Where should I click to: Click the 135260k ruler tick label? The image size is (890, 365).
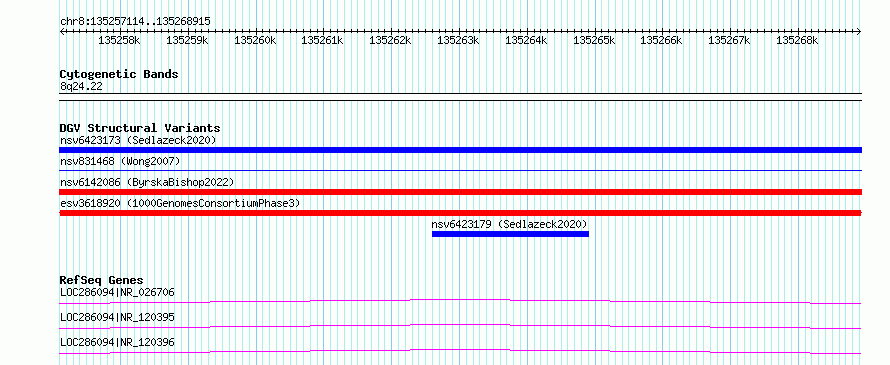[255, 40]
